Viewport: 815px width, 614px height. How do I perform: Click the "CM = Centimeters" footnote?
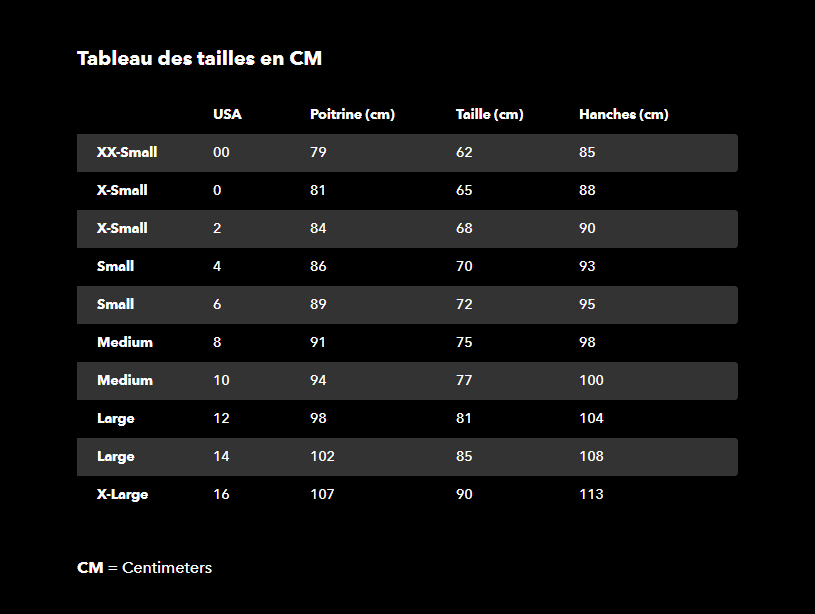144,567
